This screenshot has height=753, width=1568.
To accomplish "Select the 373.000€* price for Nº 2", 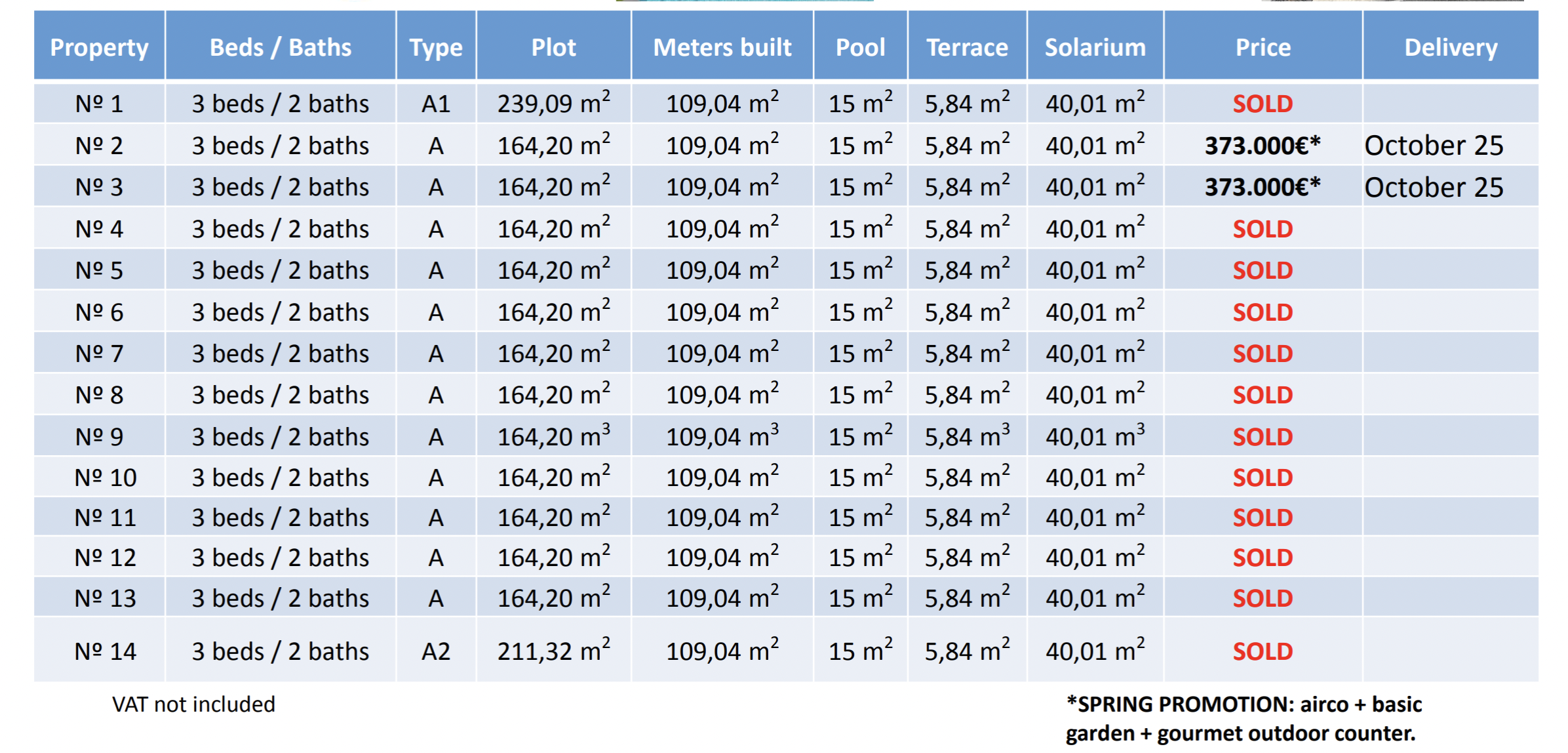I will coord(1263,146).
